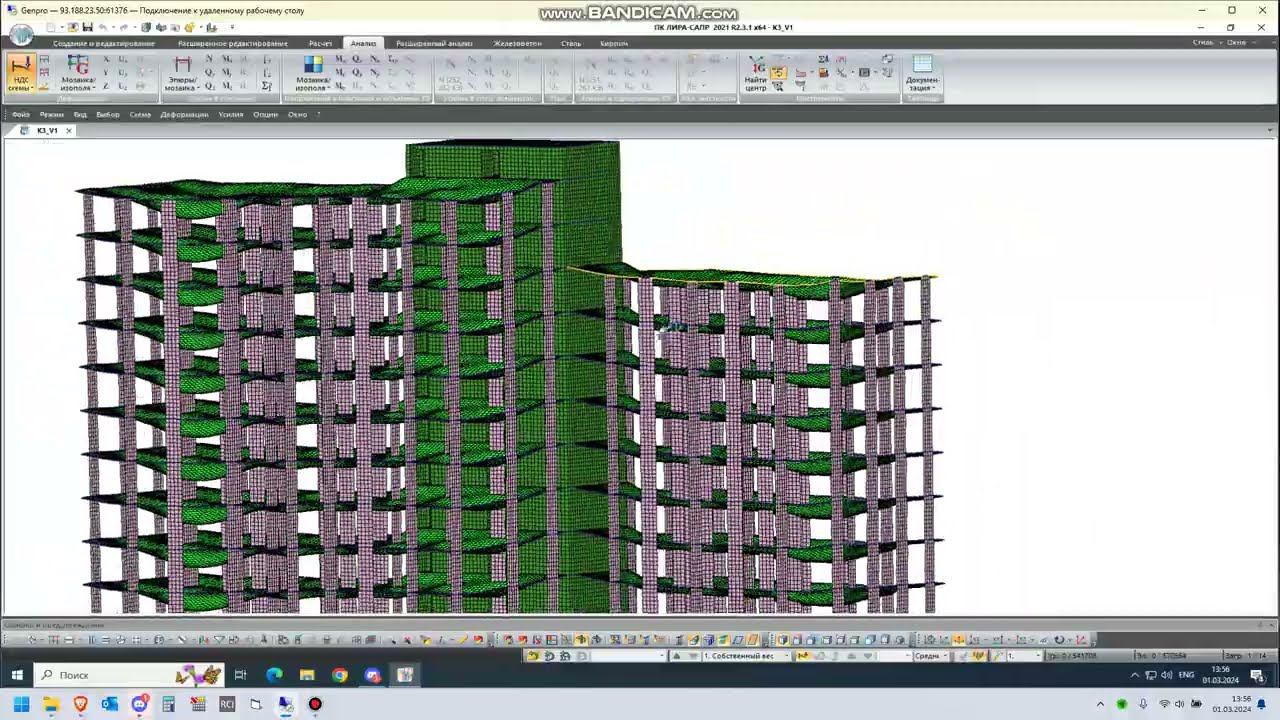
Task: Click the Найти центр tool
Action: (756, 74)
